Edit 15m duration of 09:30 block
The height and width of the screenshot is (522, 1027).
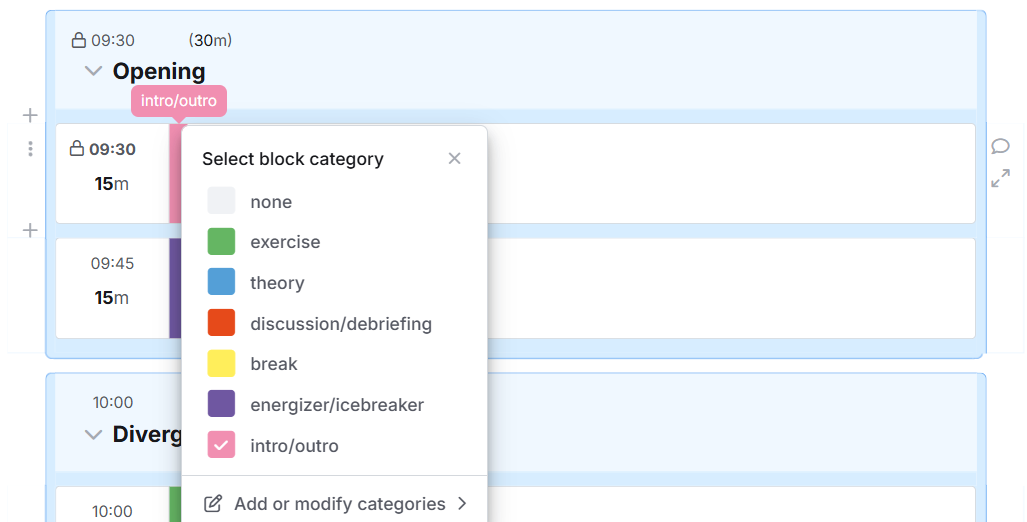[111, 184]
